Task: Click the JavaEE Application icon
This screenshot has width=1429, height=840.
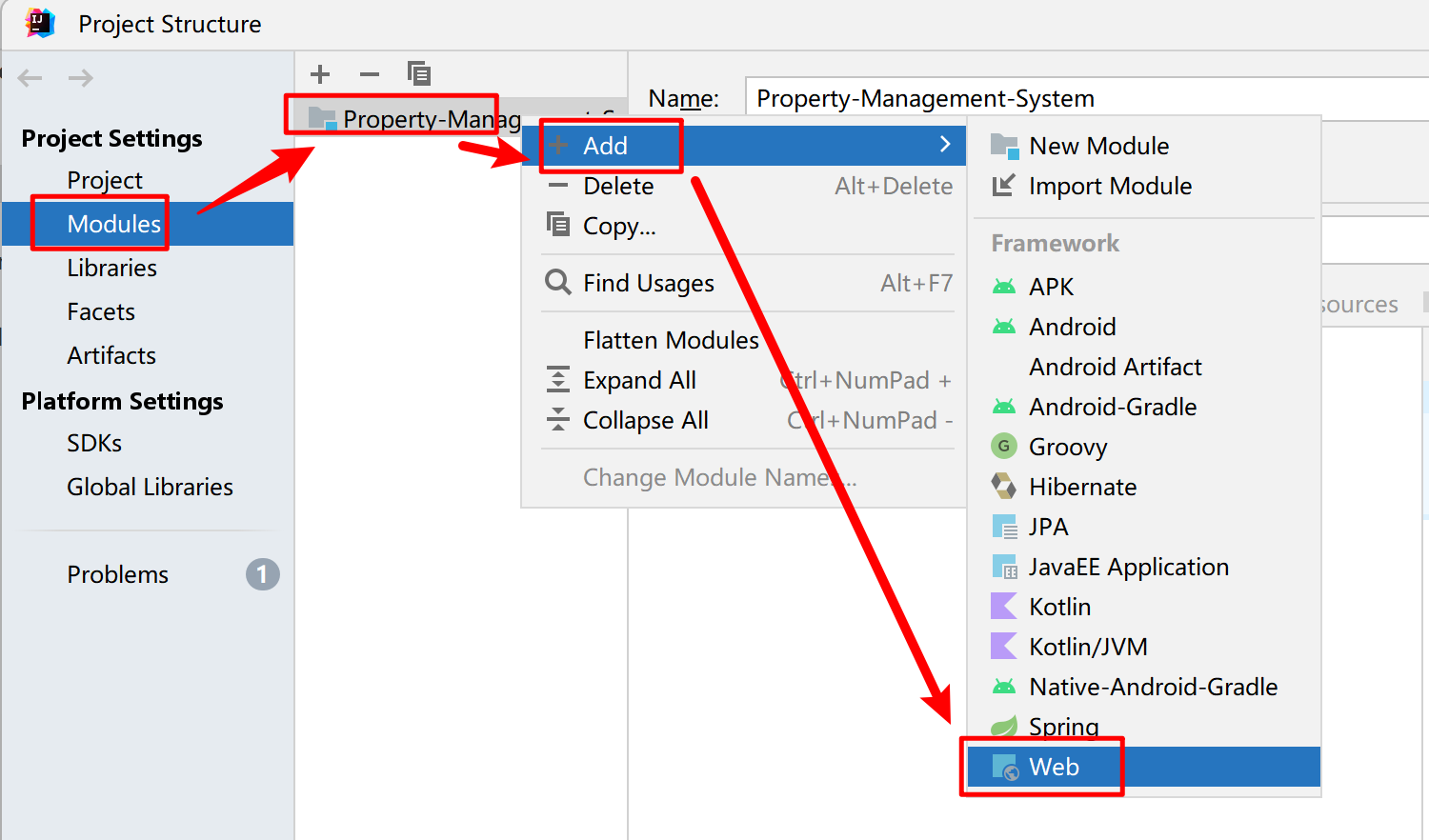Action: (1005, 567)
